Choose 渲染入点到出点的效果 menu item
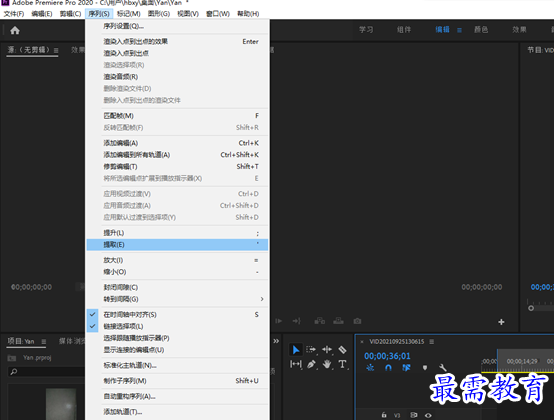Viewport: 554px width, 420px height. [177, 41]
